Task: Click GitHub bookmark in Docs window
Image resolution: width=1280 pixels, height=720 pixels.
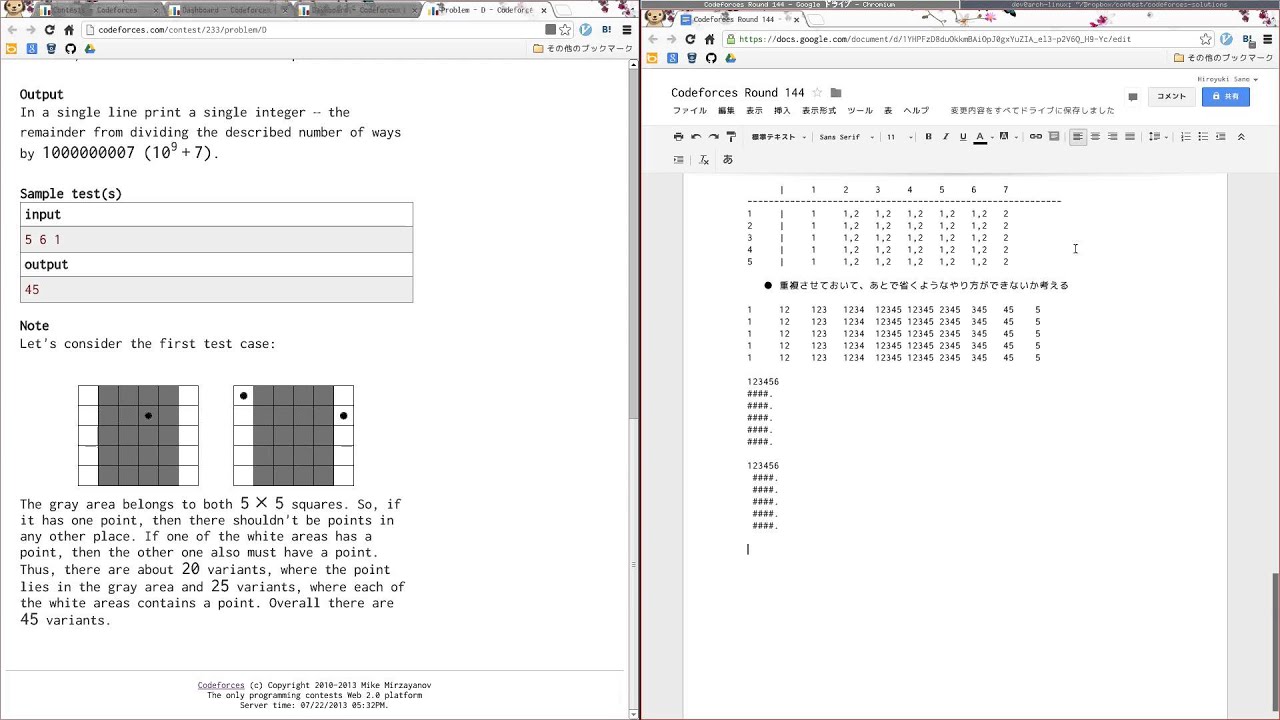Action: (x=711, y=58)
